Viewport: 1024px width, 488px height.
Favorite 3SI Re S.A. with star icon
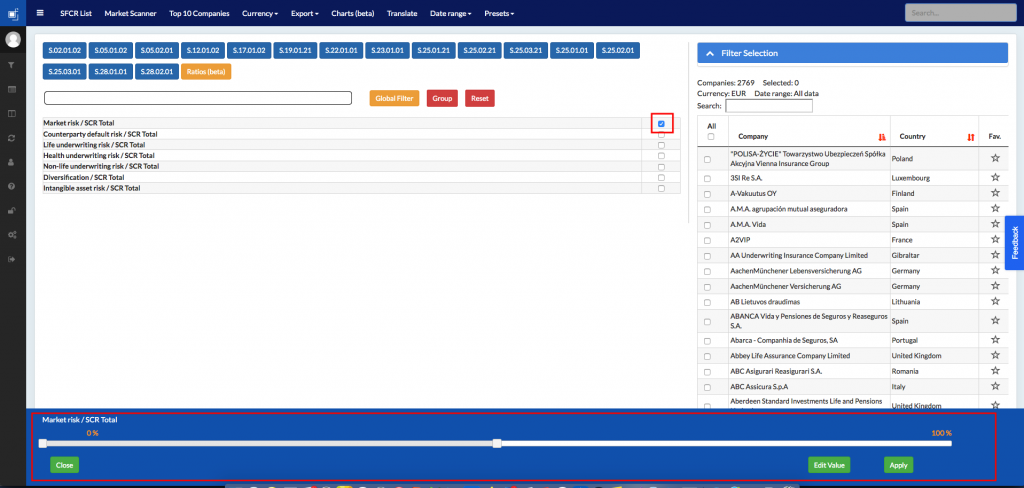[x=994, y=177]
